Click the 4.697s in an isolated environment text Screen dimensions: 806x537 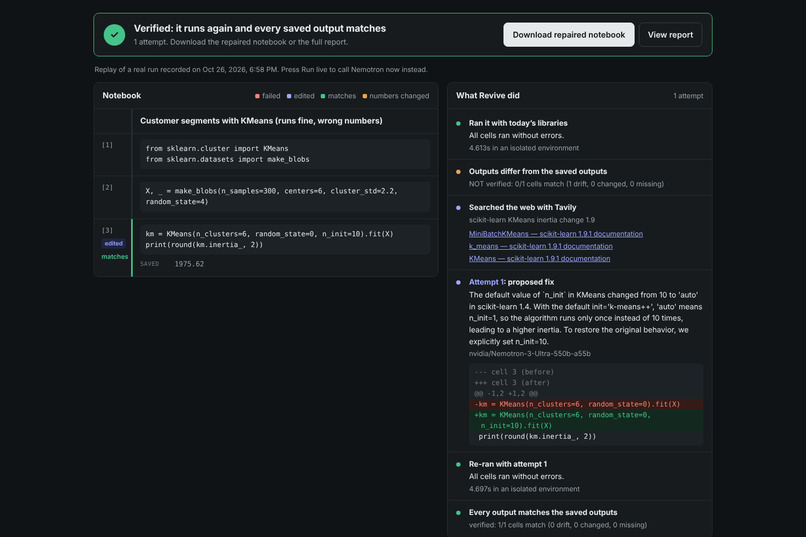pos(524,489)
